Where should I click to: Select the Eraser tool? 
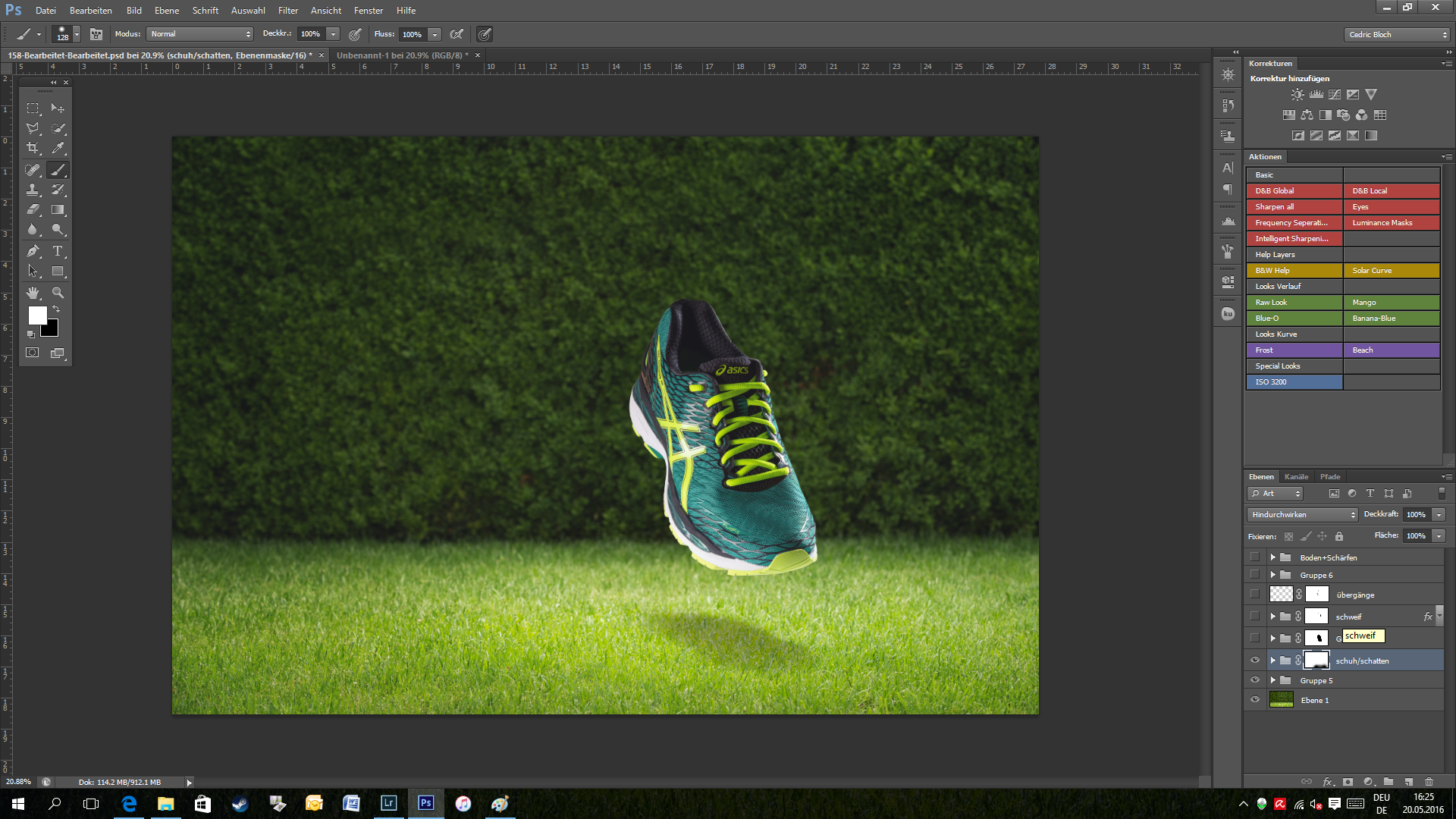tap(33, 209)
